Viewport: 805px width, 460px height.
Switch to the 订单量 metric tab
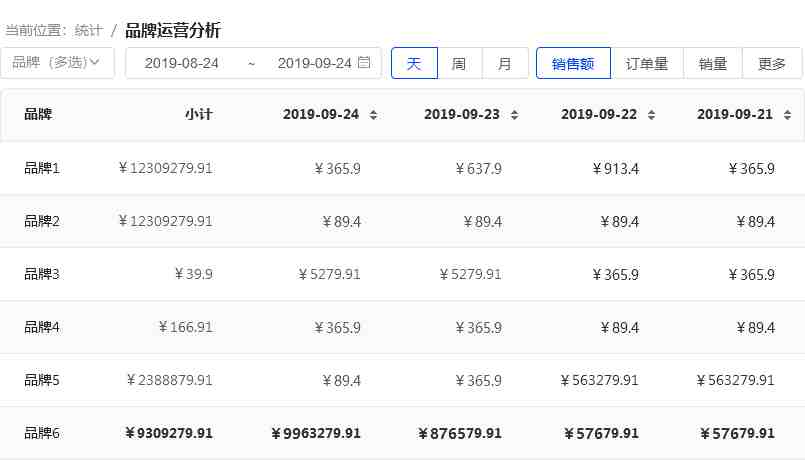pos(647,63)
